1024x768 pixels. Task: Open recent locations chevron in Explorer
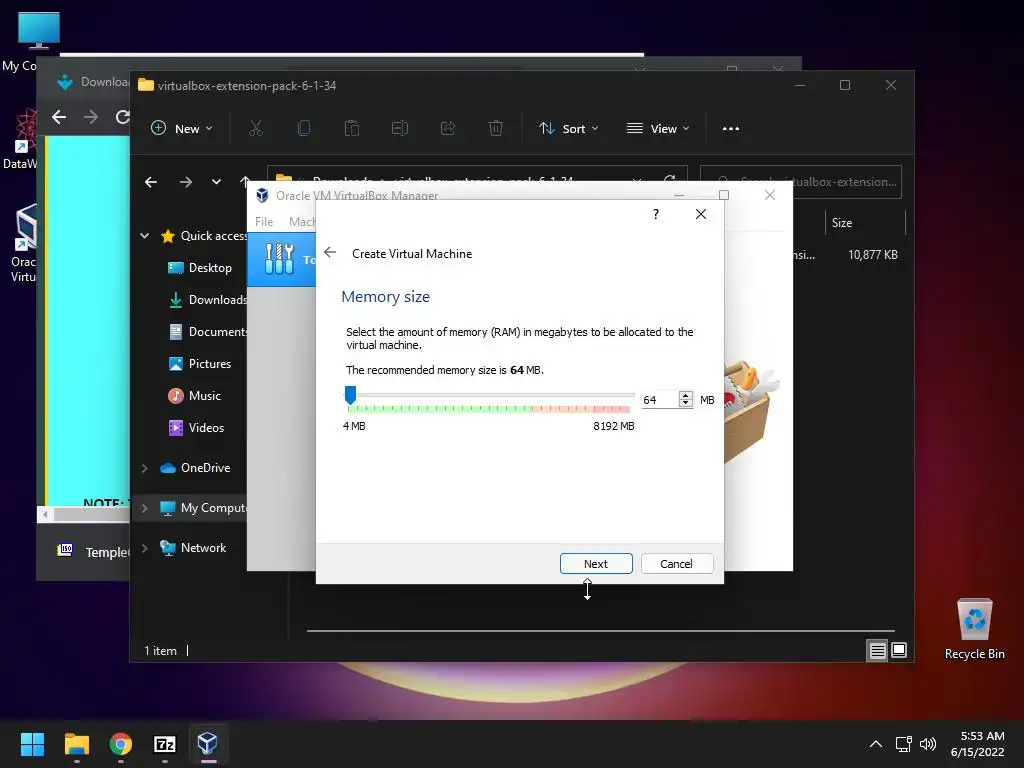(216, 182)
